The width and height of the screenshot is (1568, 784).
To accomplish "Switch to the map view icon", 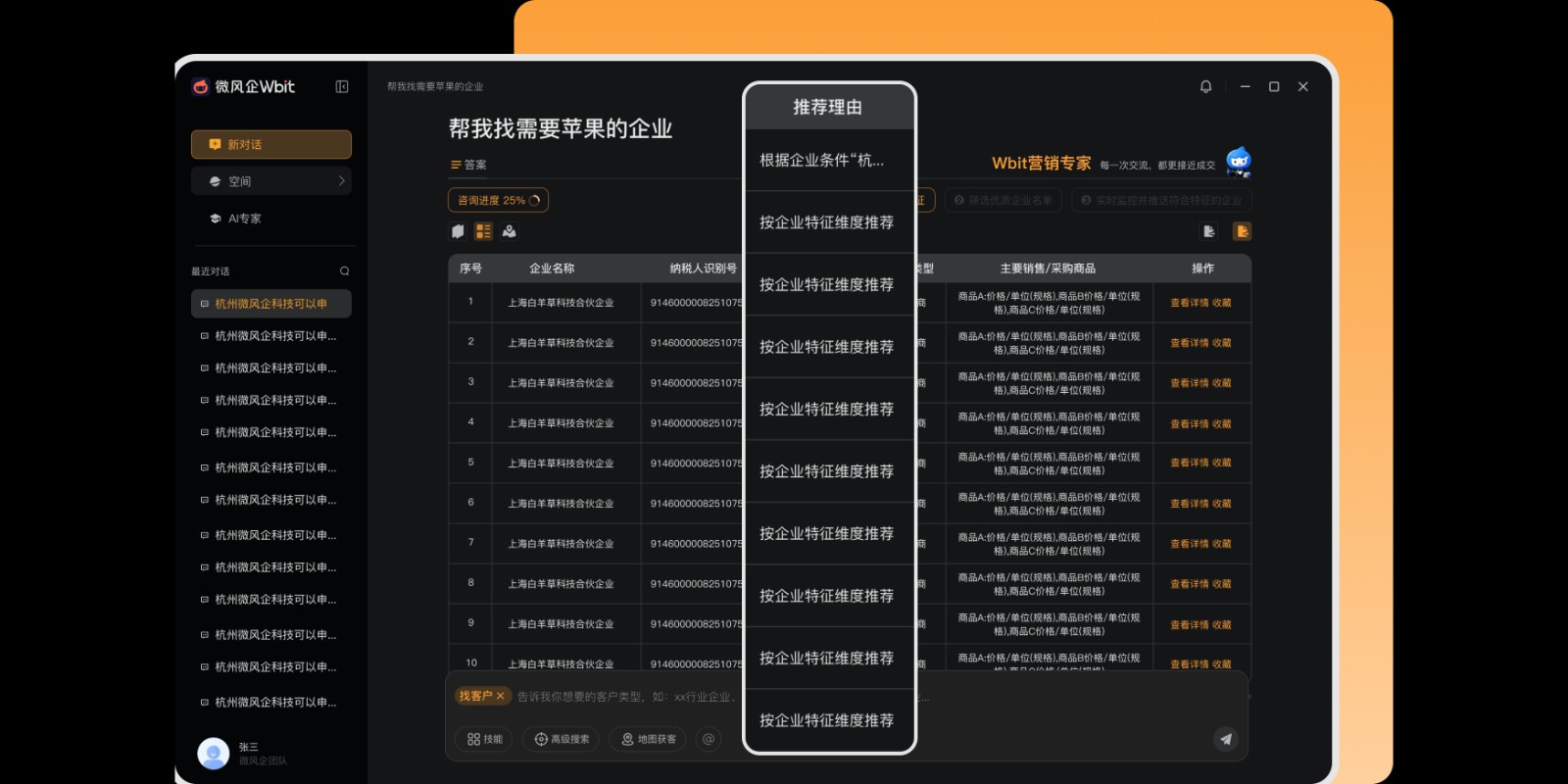I will pyautogui.click(x=509, y=231).
